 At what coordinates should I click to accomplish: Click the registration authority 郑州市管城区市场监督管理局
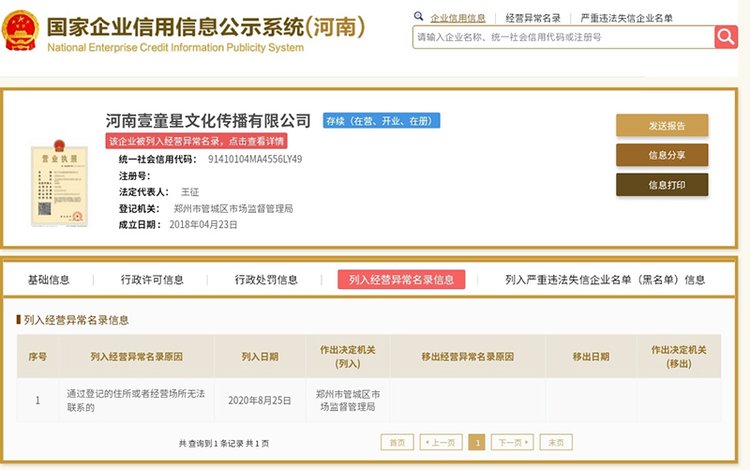click(x=233, y=208)
